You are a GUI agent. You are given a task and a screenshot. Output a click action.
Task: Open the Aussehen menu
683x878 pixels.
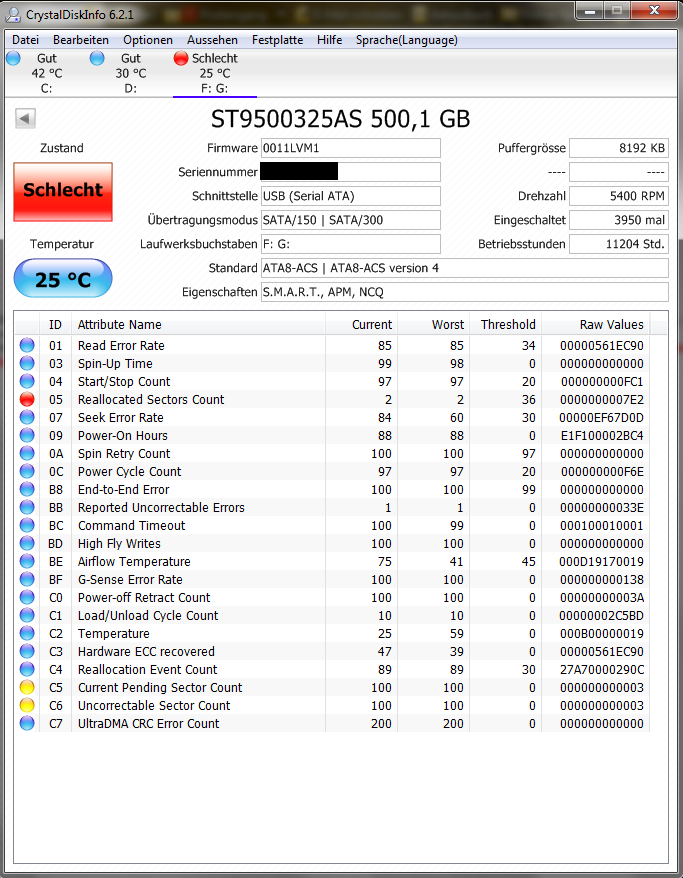212,40
